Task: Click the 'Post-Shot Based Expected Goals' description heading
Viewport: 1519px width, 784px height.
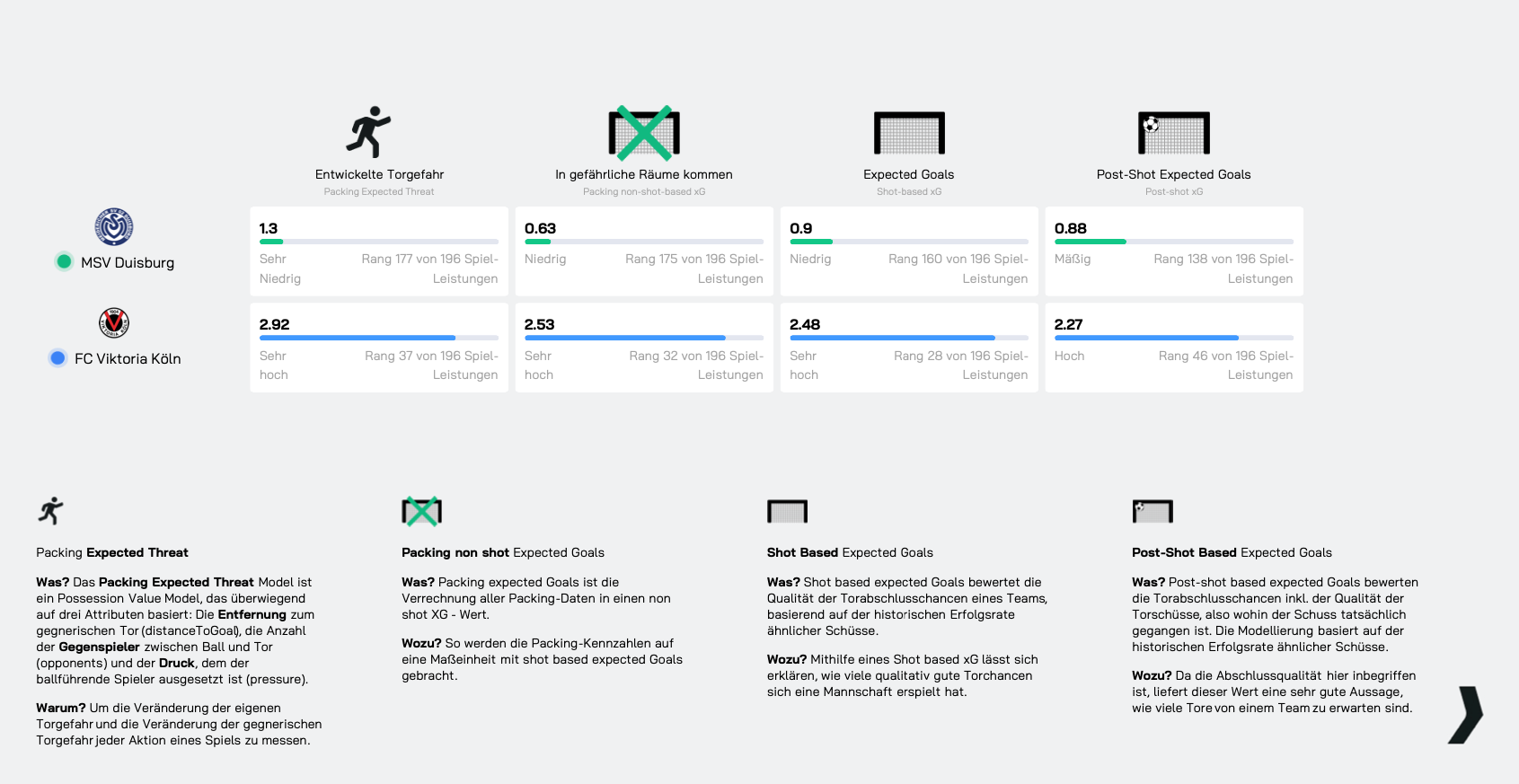Action: click(1232, 552)
